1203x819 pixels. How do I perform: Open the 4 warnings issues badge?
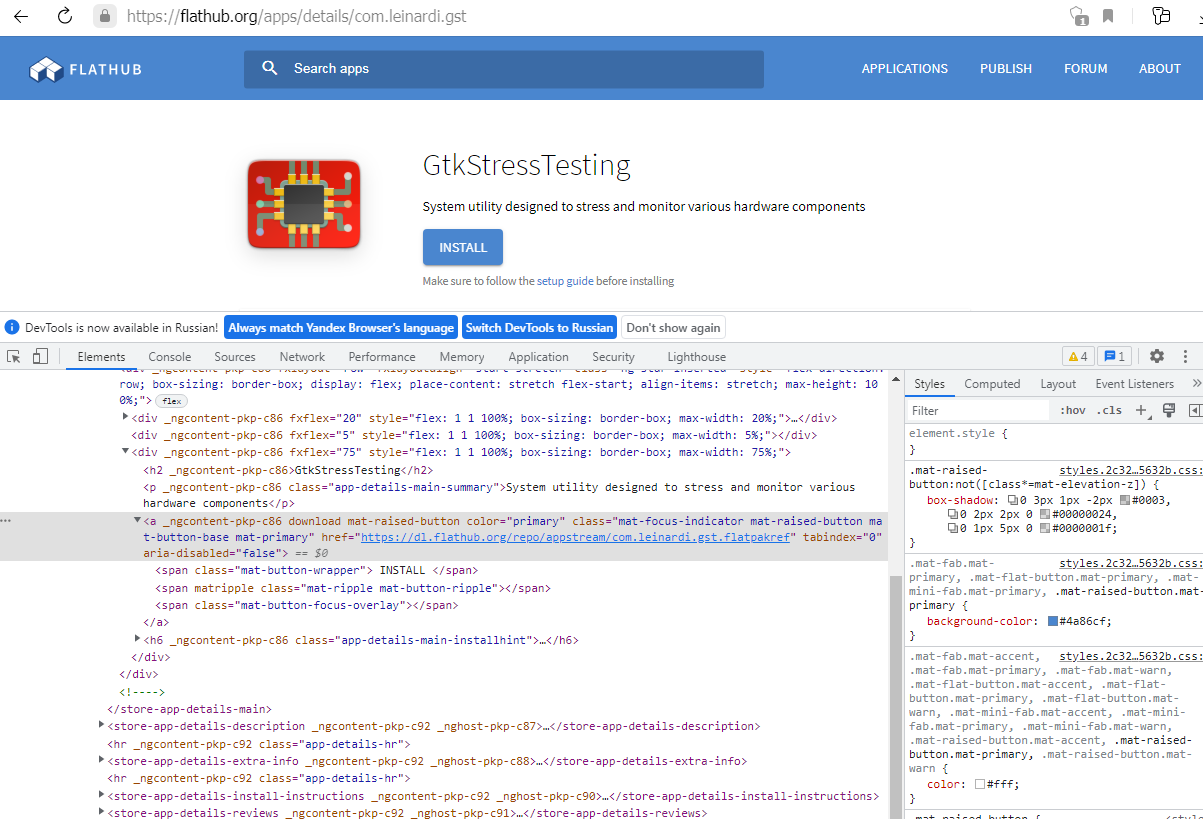(x=1078, y=356)
